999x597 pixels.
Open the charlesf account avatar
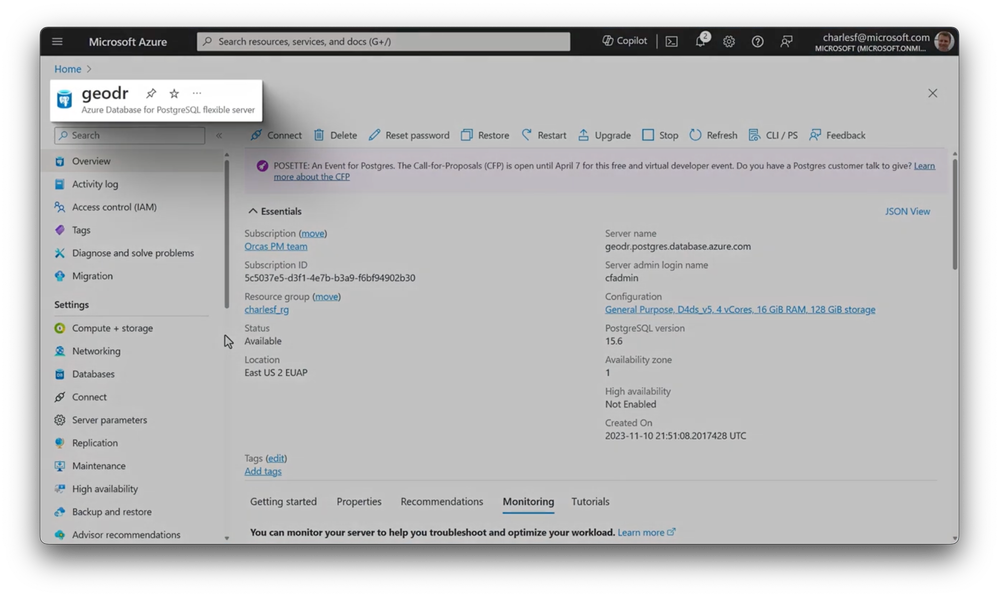944,41
